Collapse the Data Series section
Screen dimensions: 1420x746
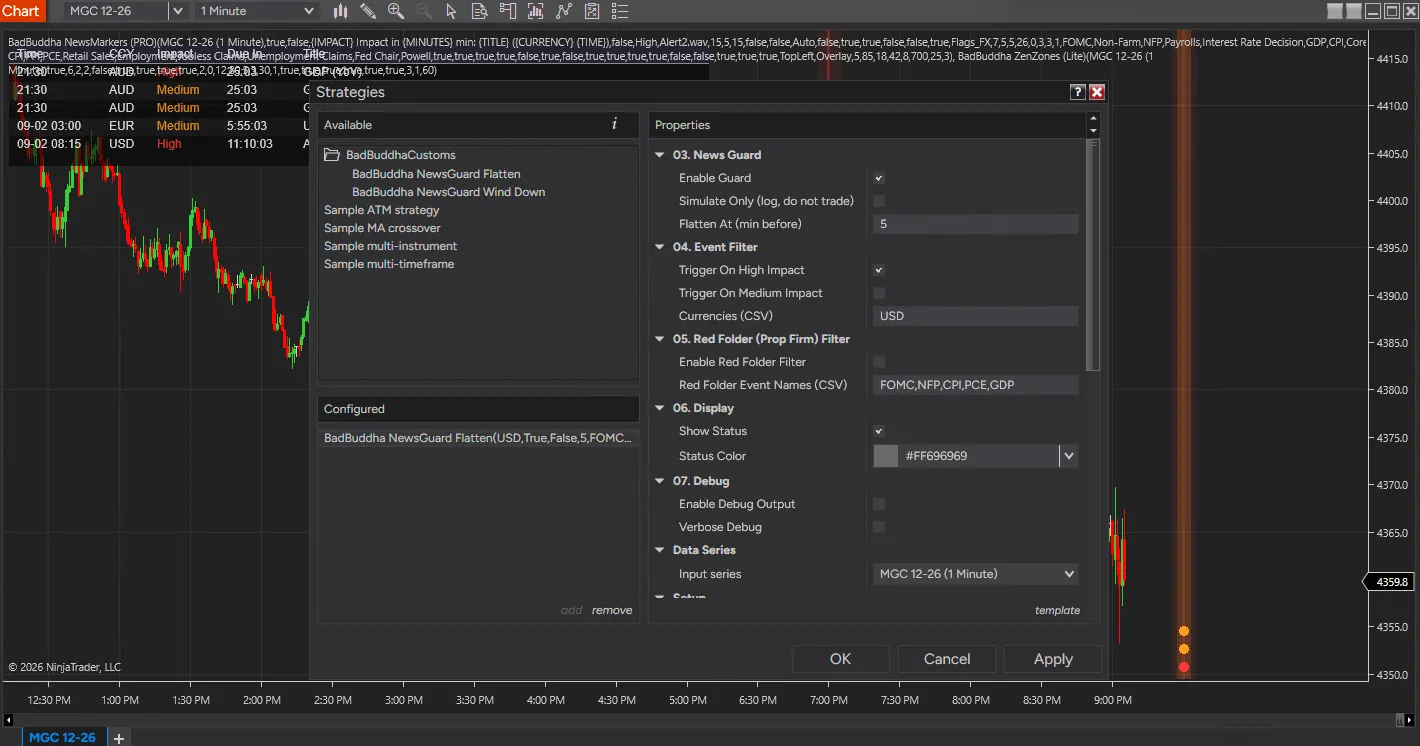[660, 550]
